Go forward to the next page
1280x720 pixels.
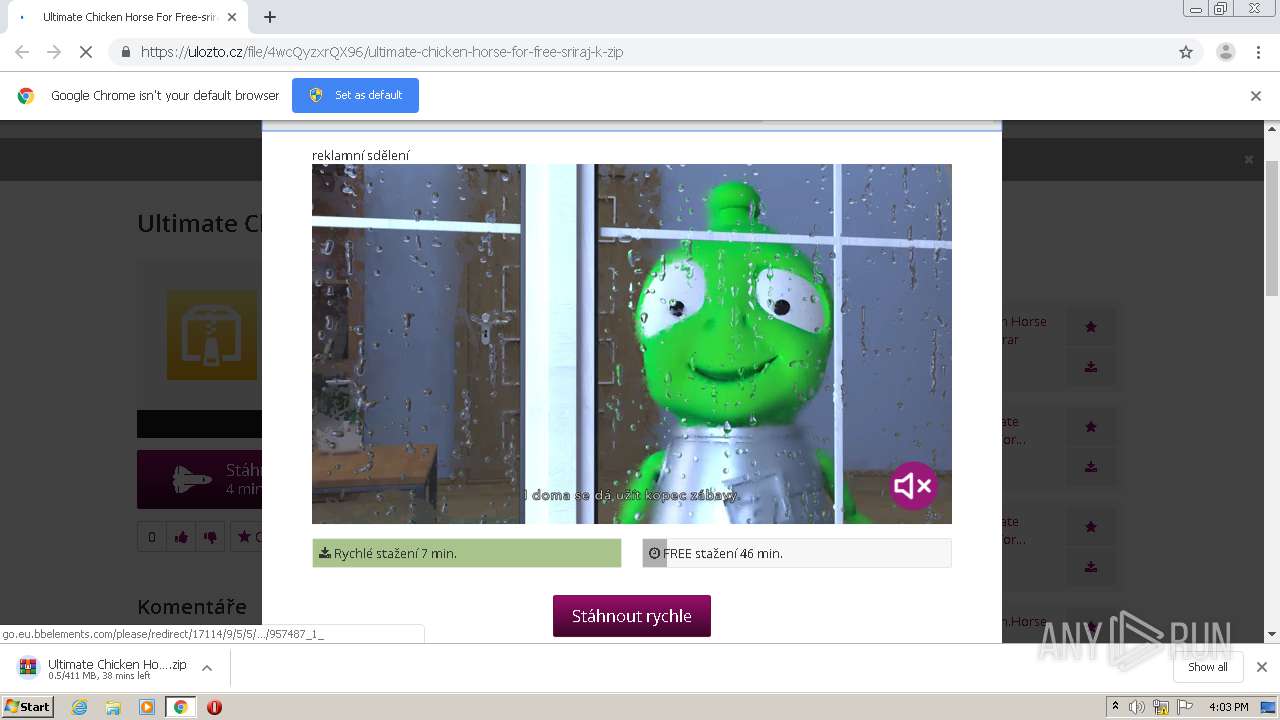(54, 52)
